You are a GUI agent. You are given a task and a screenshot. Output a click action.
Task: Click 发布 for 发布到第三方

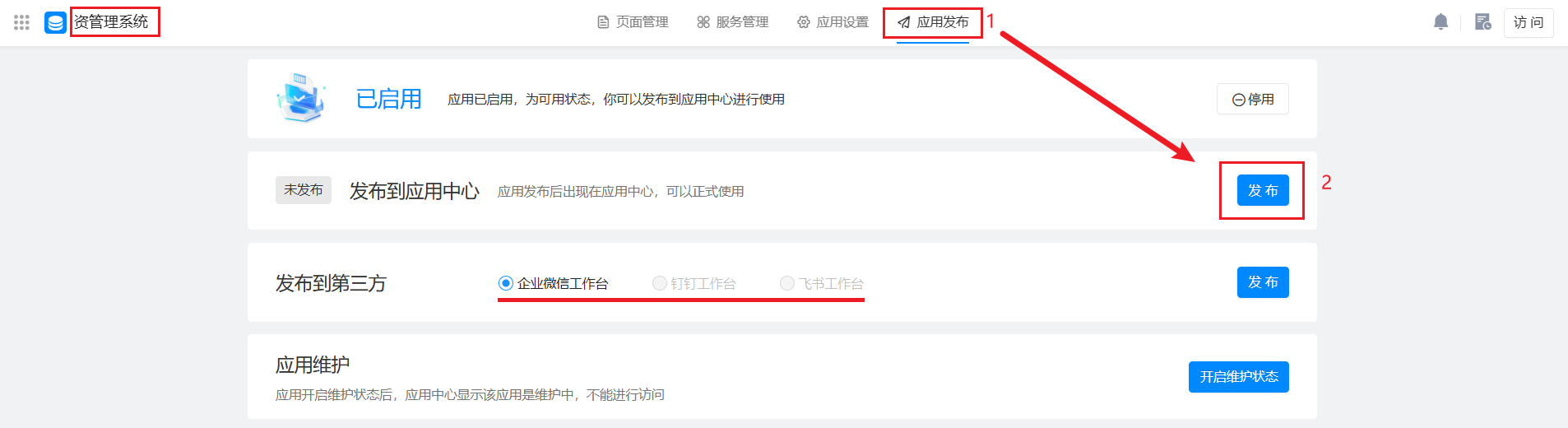(x=1263, y=282)
